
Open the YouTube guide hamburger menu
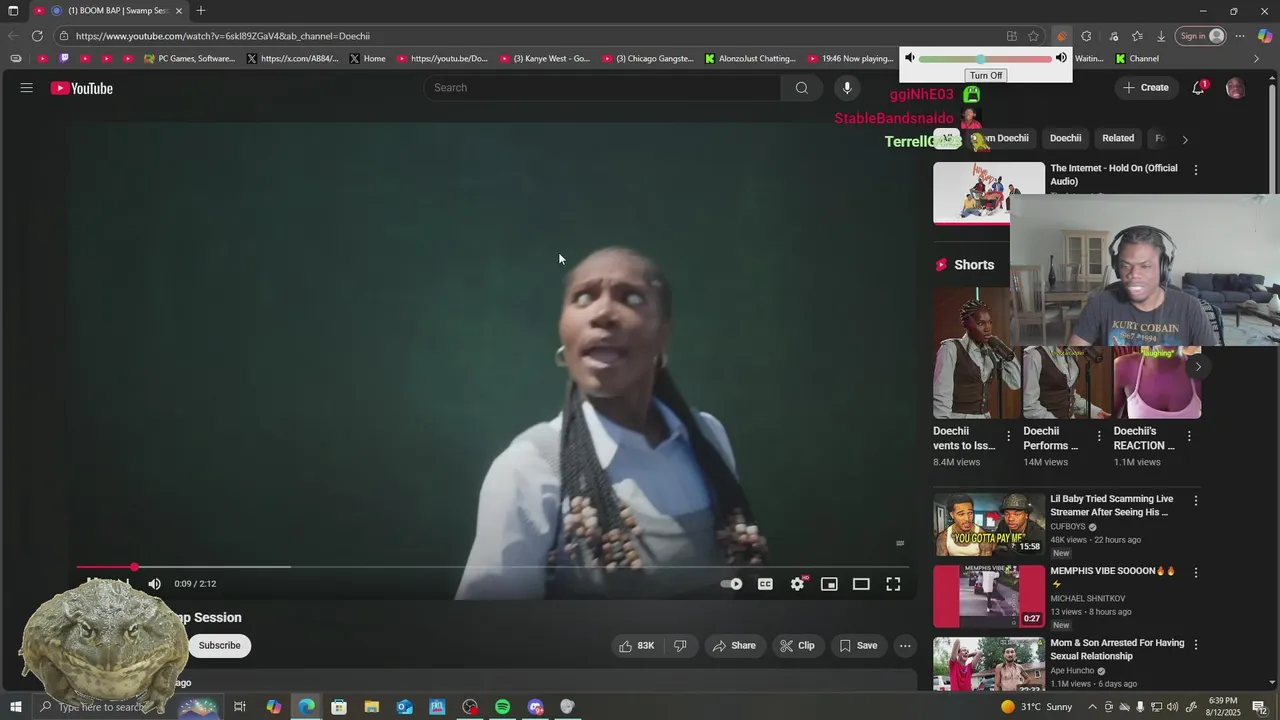(x=27, y=88)
